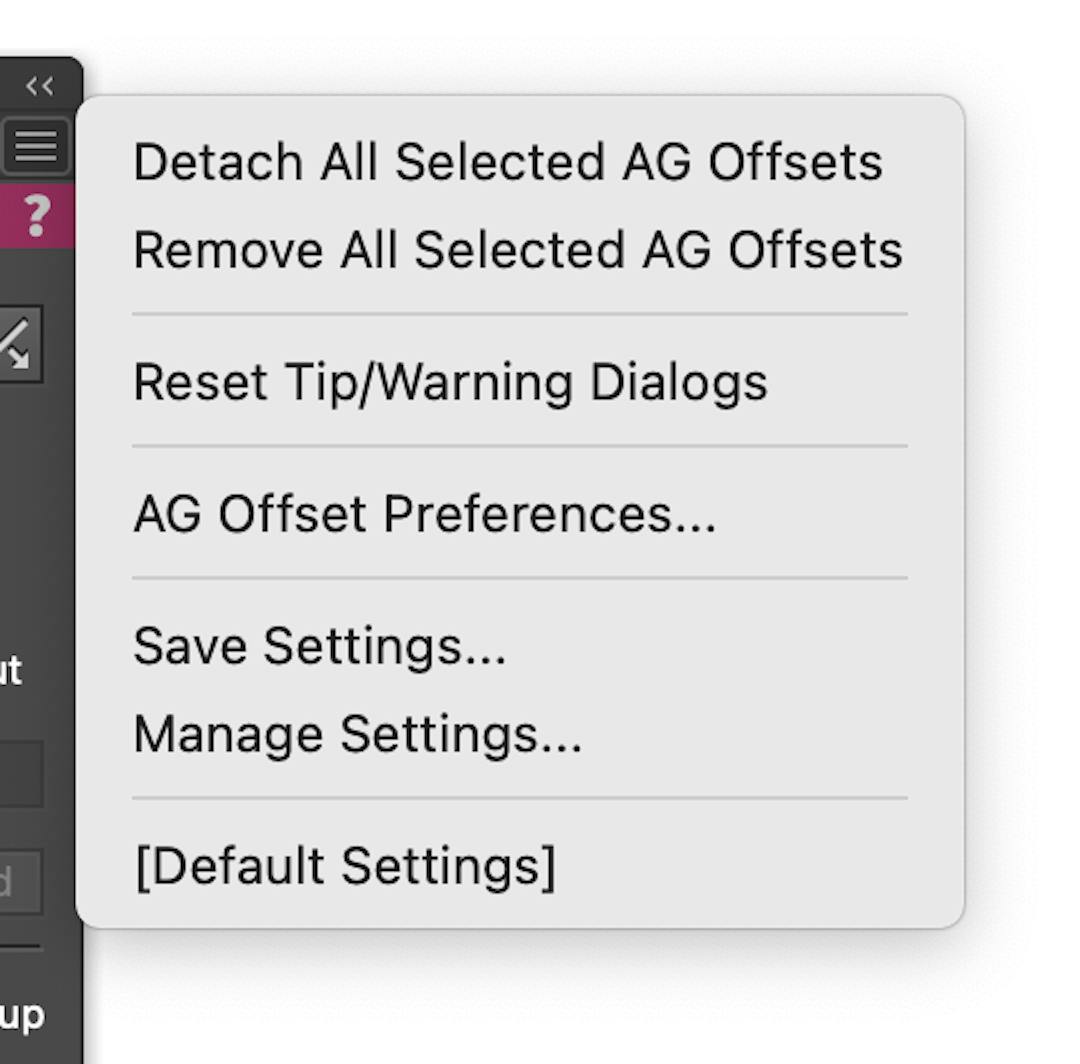Detach selected offsets via the top menu entry
Image resolution: width=1080 pixels, height=1064 pixels.
pos(508,161)
